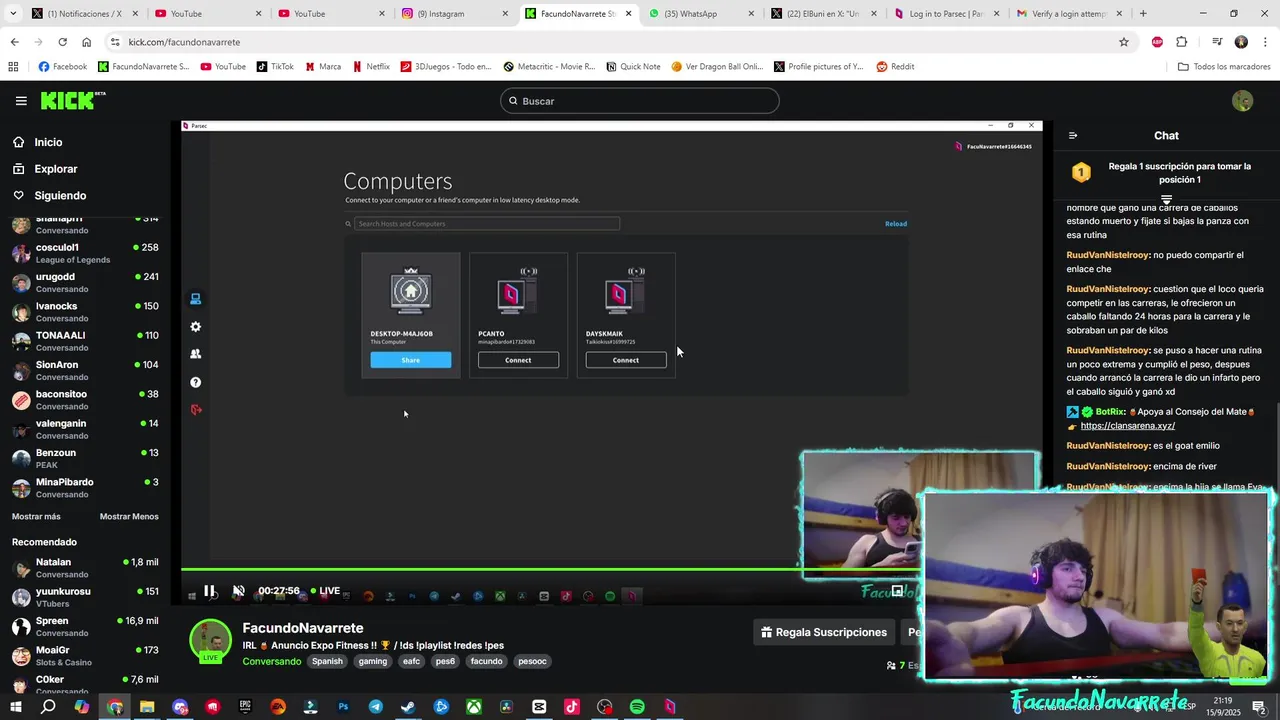
Task: Reload the page in Chrome
Action: [62, 42]
